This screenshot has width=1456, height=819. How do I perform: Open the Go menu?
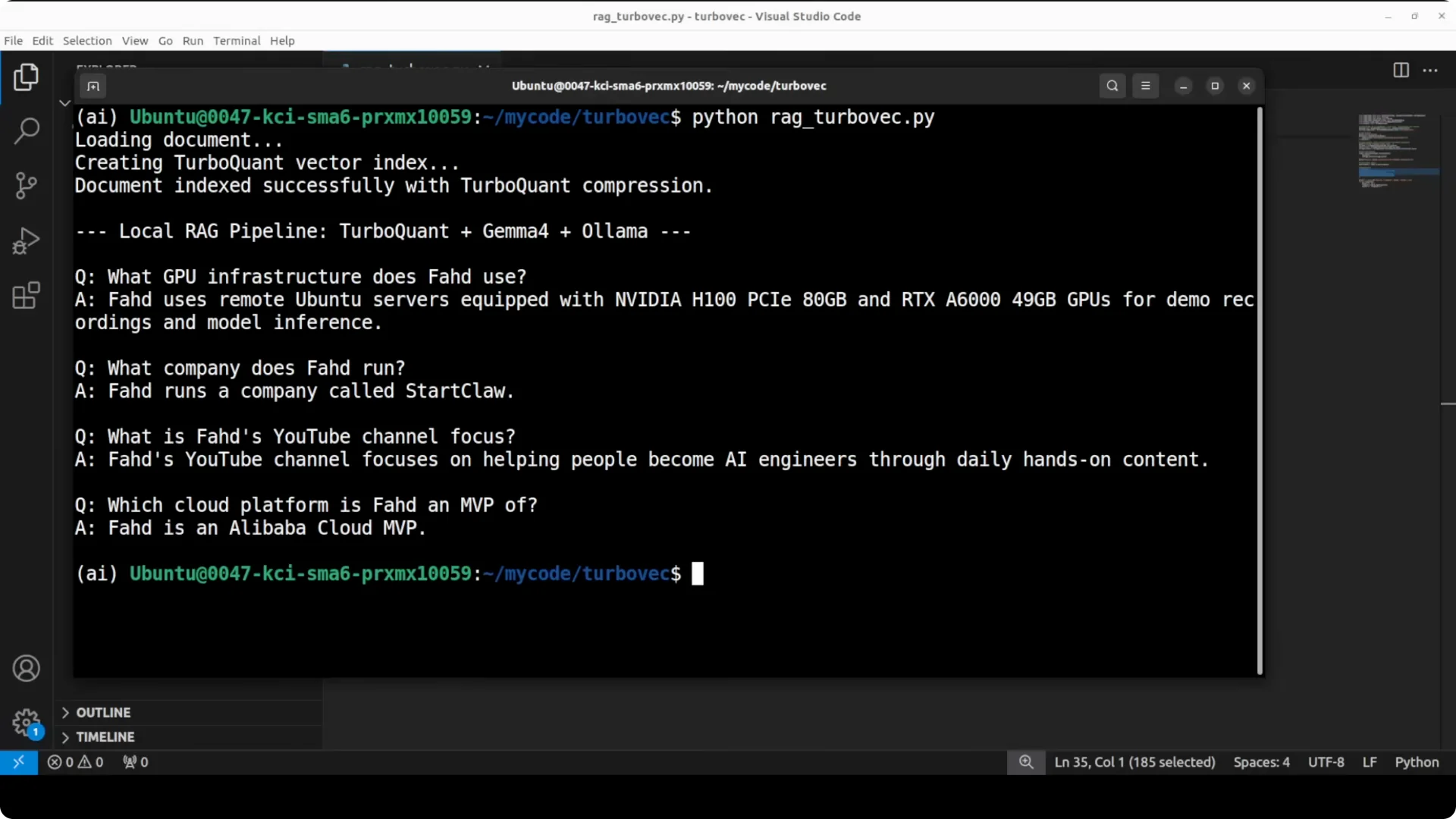(165, 41)
